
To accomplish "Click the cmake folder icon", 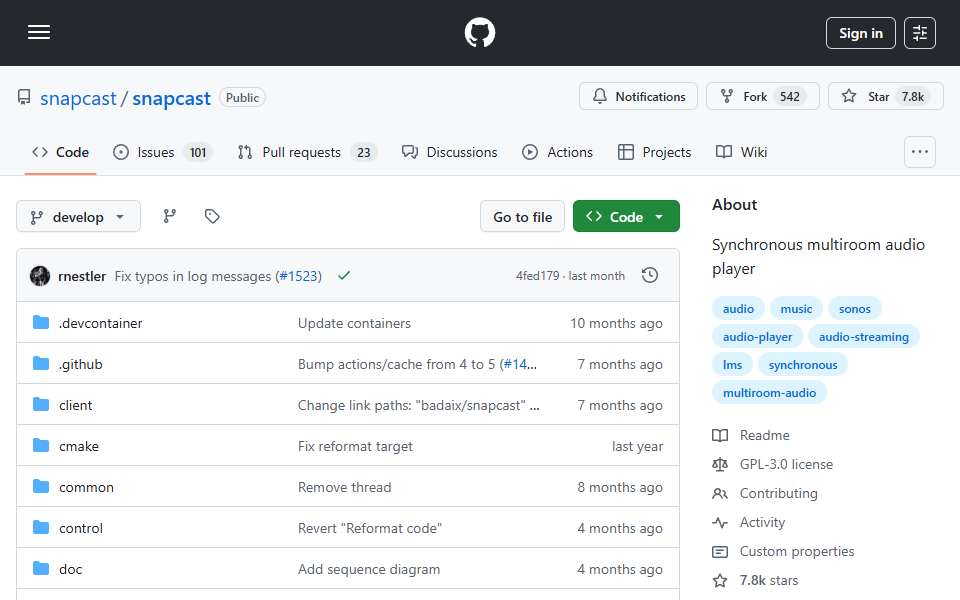I will click(40, 446).
